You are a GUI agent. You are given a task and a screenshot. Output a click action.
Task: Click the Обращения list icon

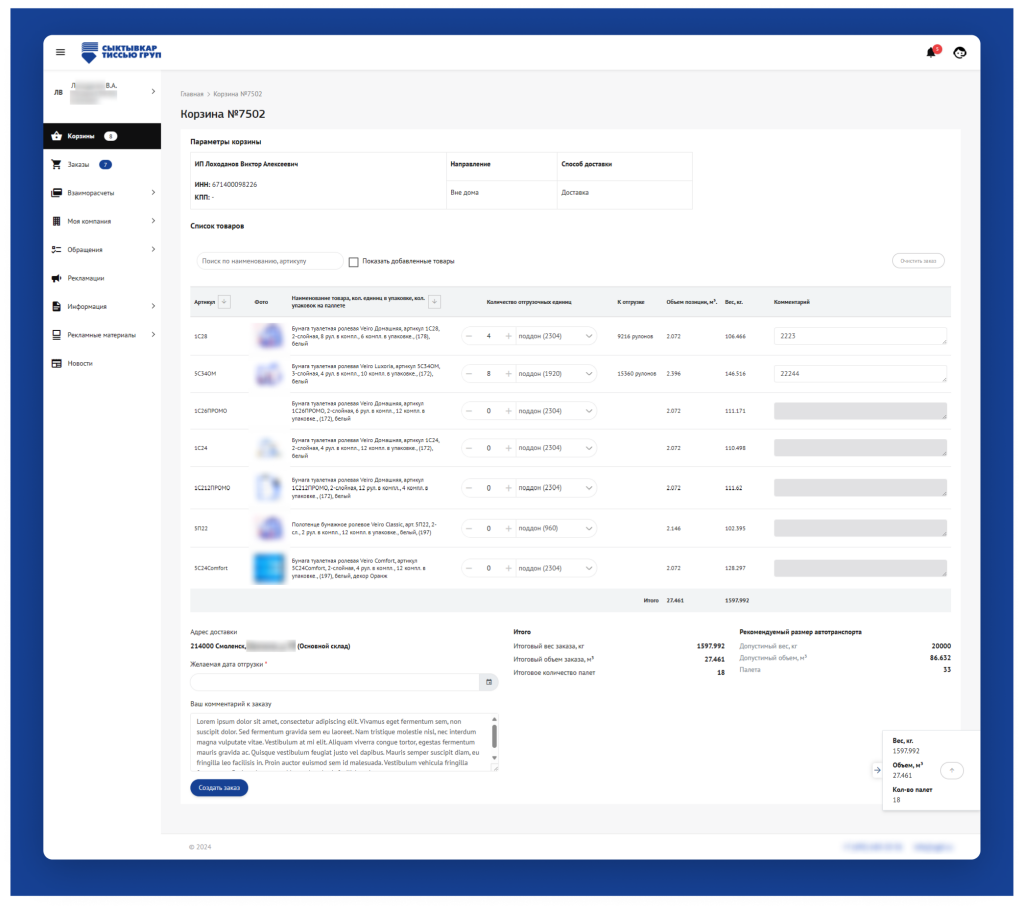[56, 249]
